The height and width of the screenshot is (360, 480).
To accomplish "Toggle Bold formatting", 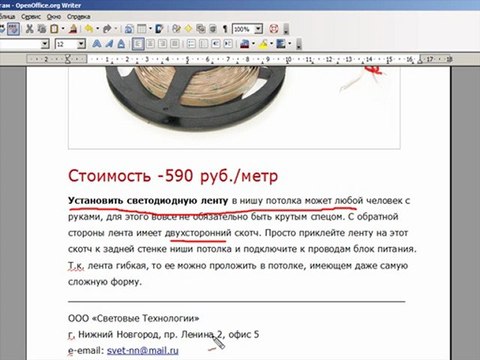I will [x=97, y=44].
